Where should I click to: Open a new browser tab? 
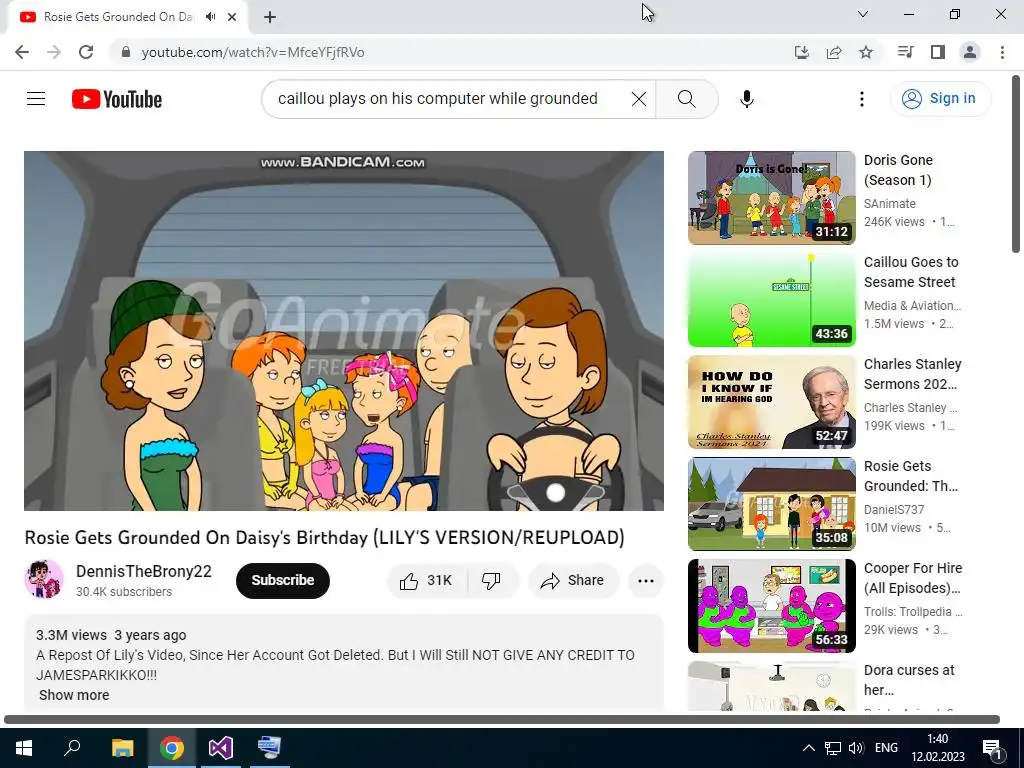[x=270, y=17]
